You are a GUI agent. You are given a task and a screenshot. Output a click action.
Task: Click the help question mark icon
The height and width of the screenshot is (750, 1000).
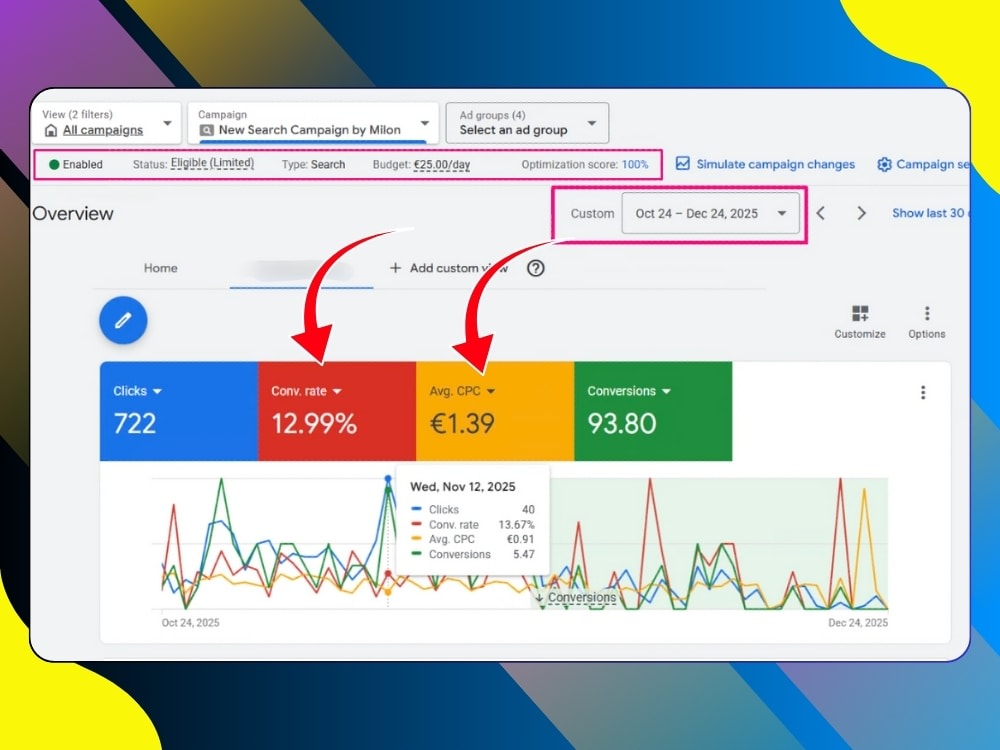tap(536, 268)
